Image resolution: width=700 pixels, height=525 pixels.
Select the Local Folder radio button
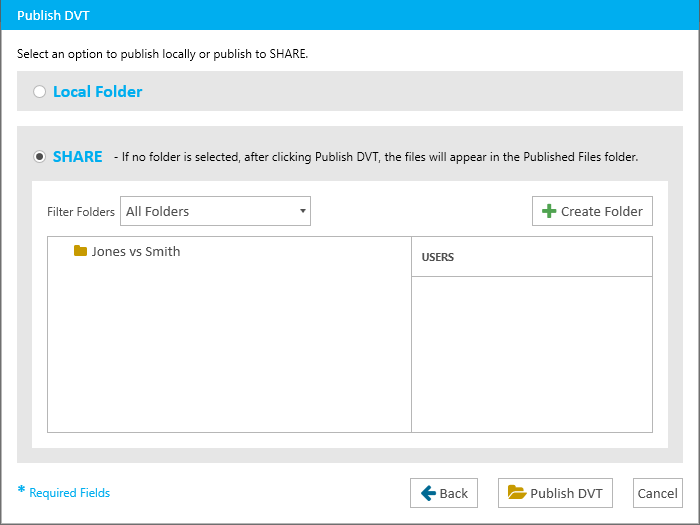[x=39, y=92]
